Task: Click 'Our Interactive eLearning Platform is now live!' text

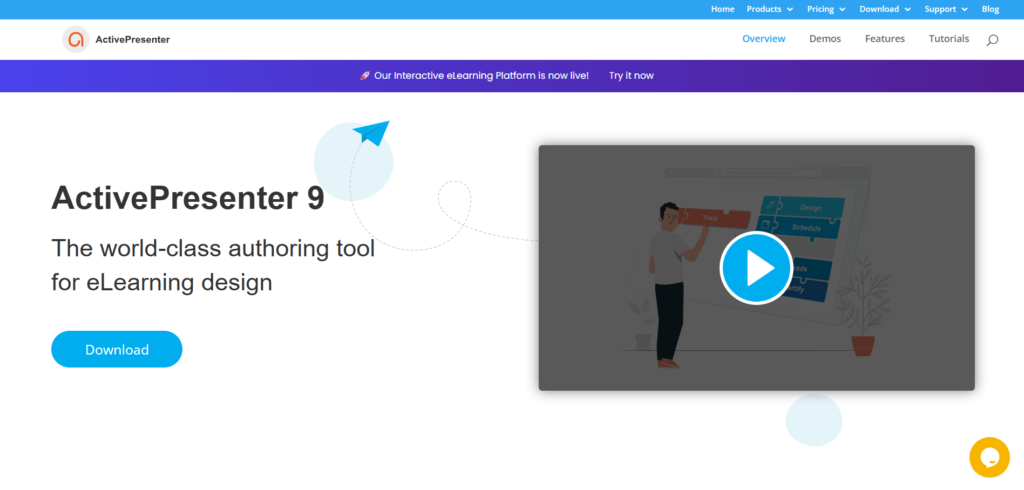Action: point(481,76)
